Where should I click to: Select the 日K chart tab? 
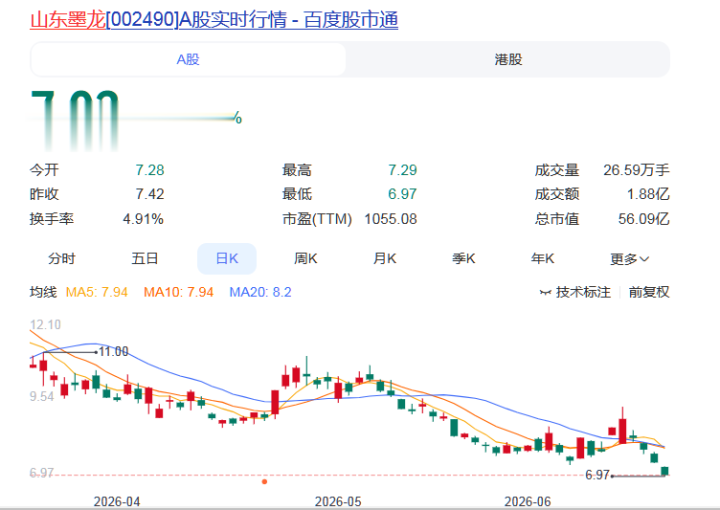tap(227, 258)
